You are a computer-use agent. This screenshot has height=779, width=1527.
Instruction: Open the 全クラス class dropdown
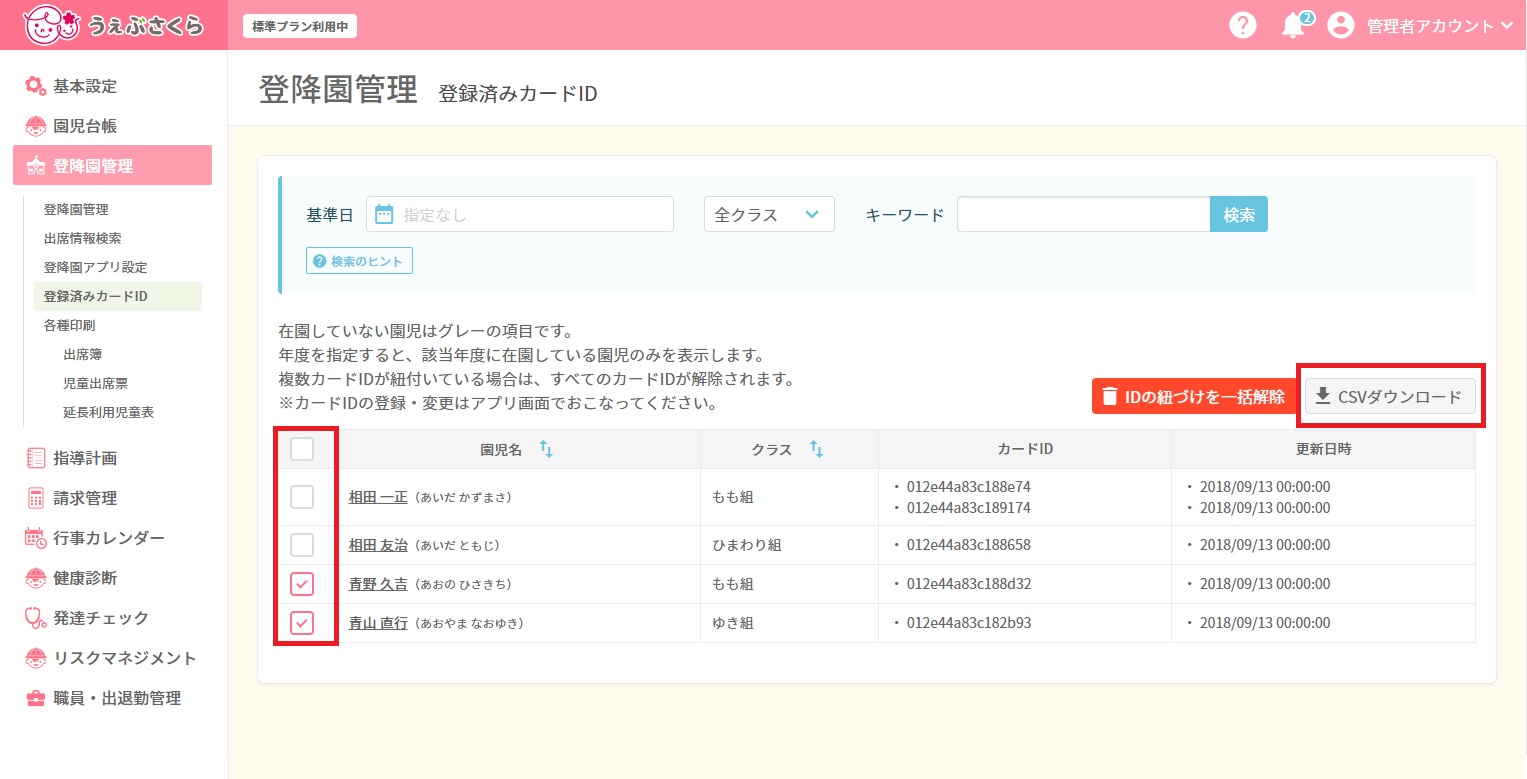coord(769,214)
